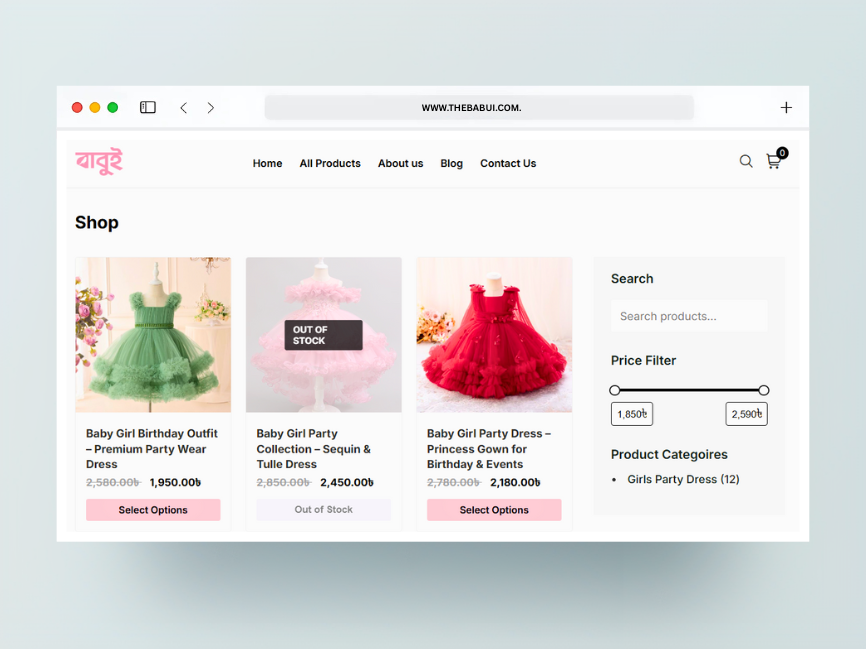This screenshot has height=649, width=866.
Task: Open Baby Girl Birthday Outfit product title
Action: pyautogui.click(x=152, y=449)
